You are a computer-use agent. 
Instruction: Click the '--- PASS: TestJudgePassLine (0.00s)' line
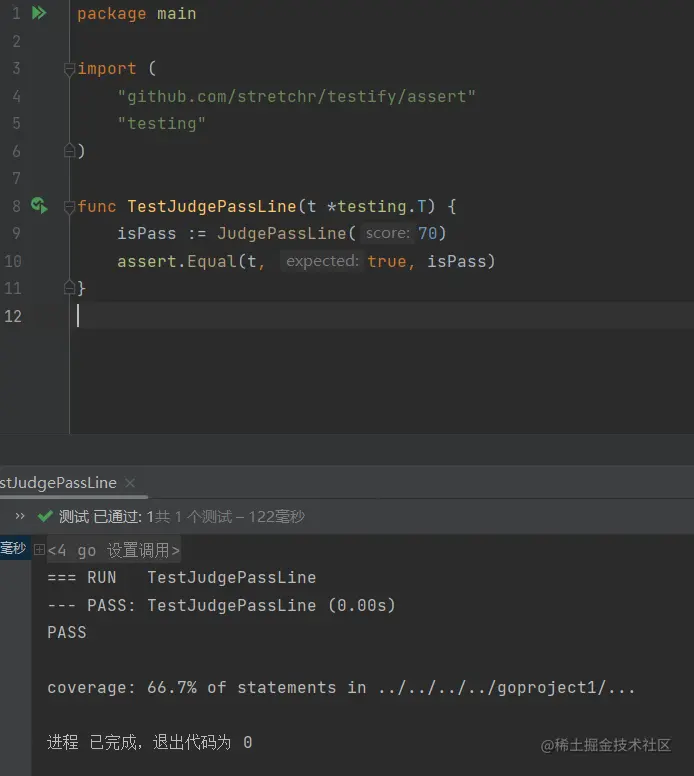point(221,605)
